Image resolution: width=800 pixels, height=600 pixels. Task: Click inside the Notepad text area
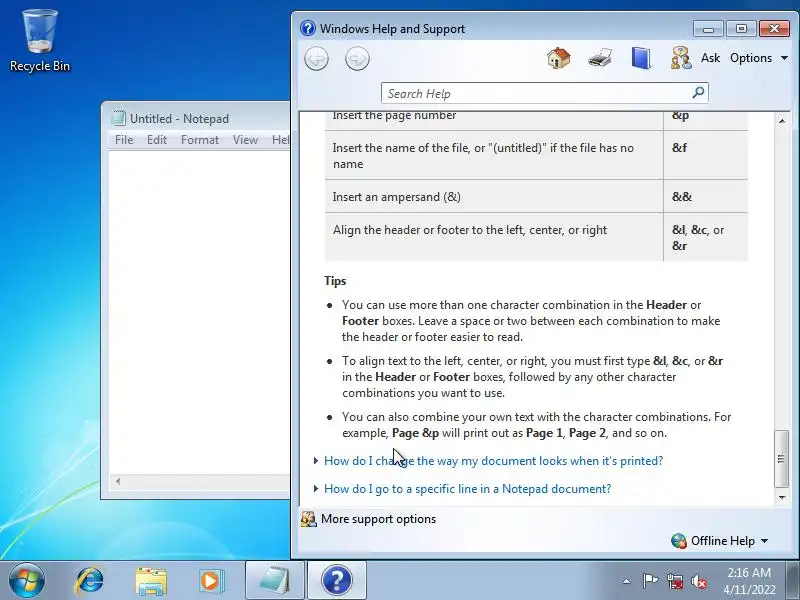click(199, 311)
